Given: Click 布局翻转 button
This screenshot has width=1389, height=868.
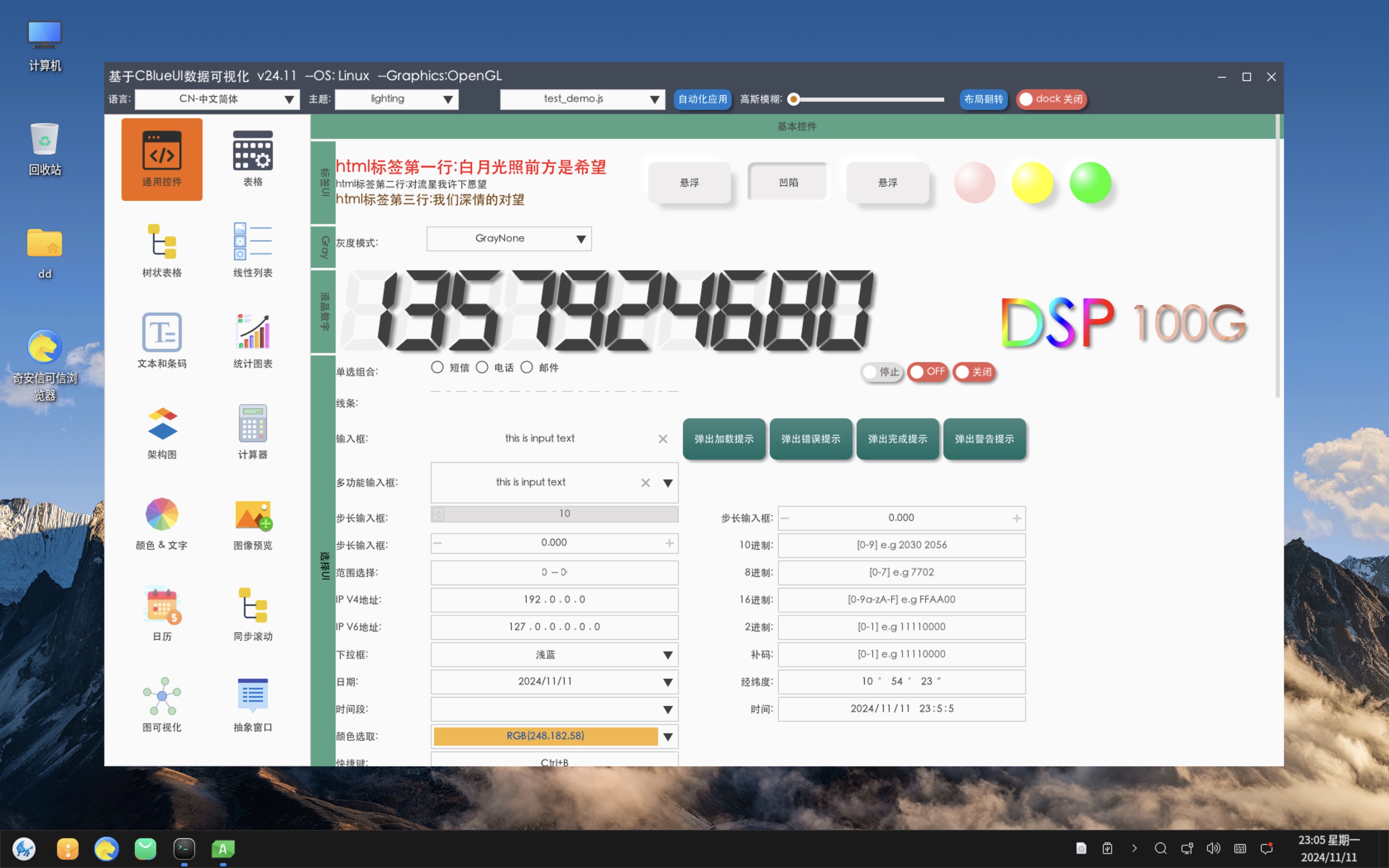Looking at the screenshot, I should click(x=984, y=99).
